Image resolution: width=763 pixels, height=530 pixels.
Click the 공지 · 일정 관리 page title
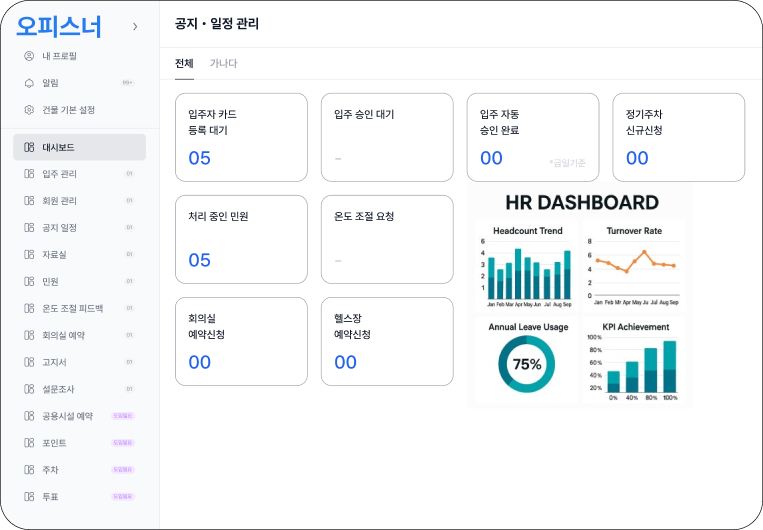pyautogui.click(x=217, y=24)
